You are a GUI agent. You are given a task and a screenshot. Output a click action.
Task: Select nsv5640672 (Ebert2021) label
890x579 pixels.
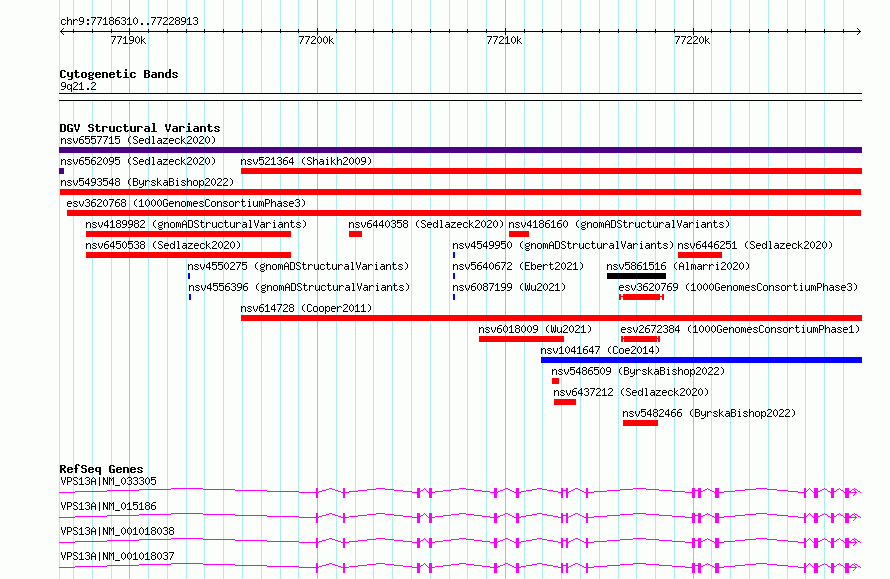coord(518,266)
